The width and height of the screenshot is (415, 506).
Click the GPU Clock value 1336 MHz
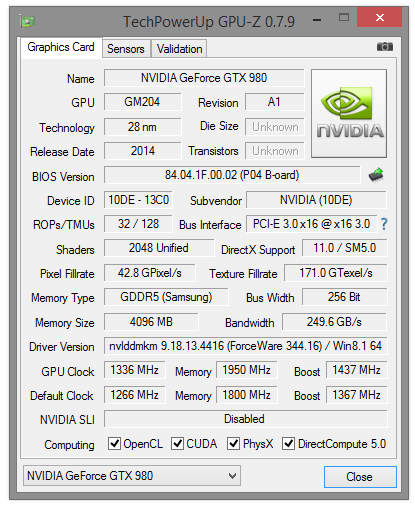(134, 370)
